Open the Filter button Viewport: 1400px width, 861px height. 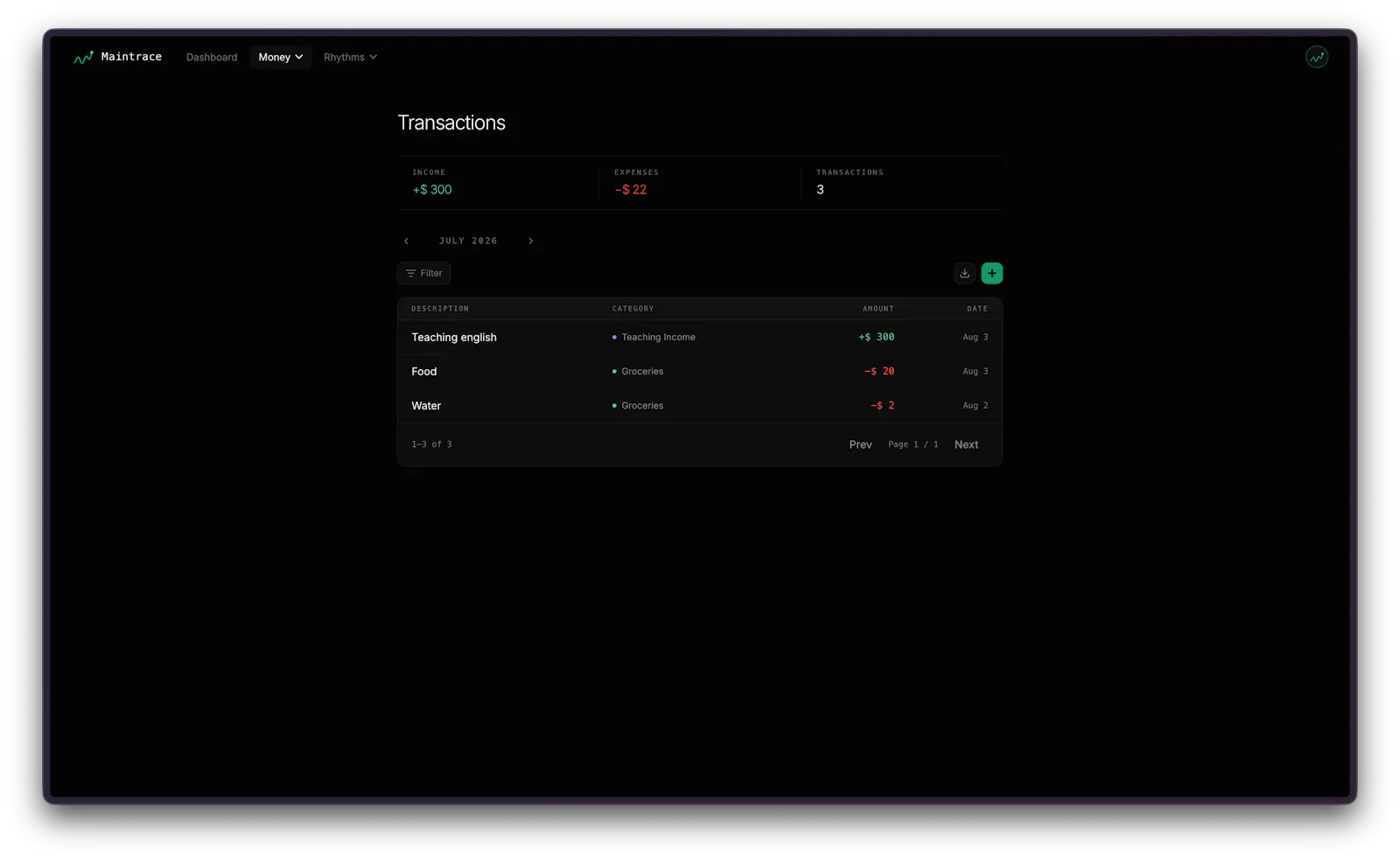point(424,273)
